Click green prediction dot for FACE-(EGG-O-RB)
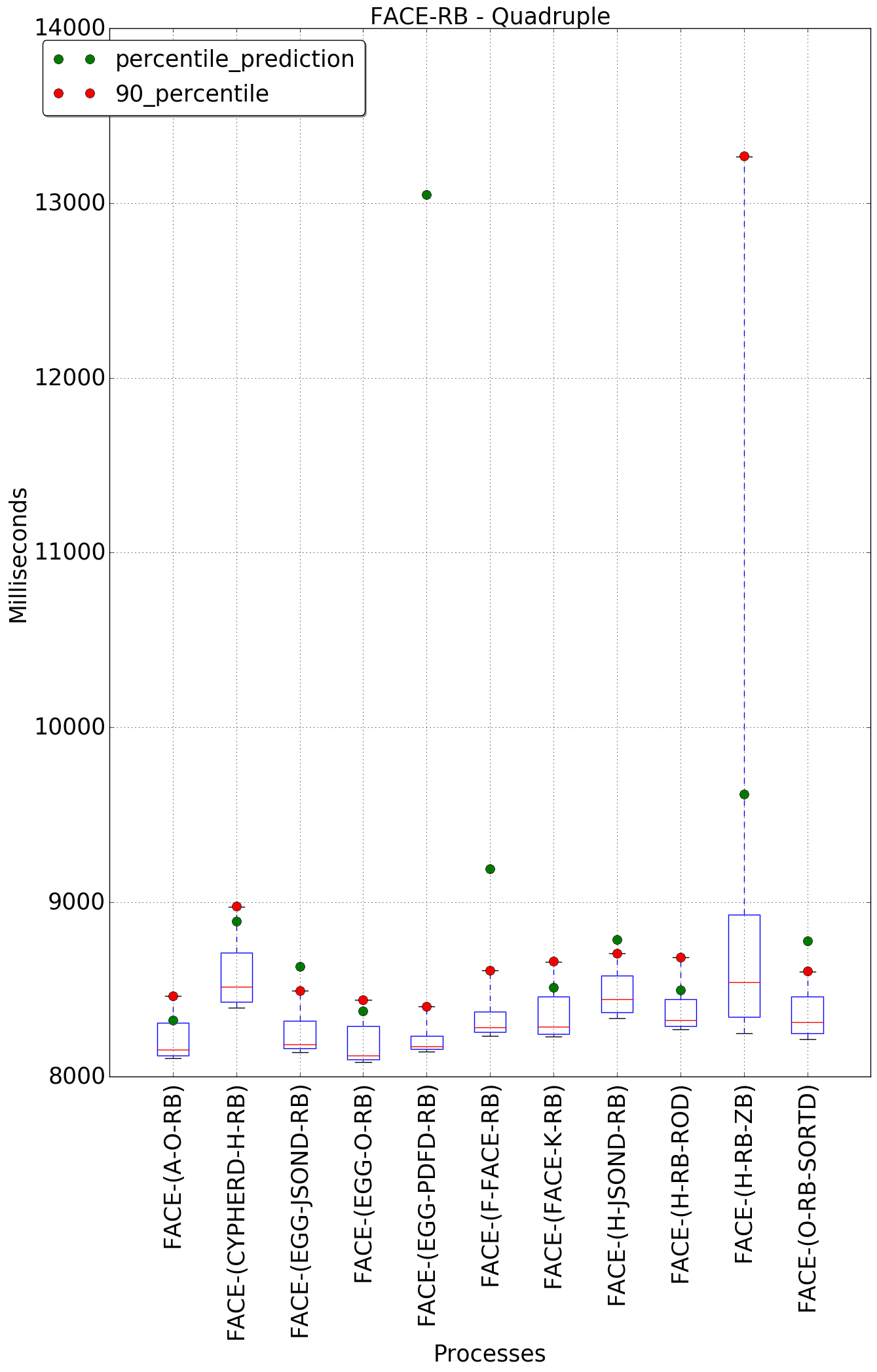This screenshot has width=877, height=1372. (x=363, y=1011)
